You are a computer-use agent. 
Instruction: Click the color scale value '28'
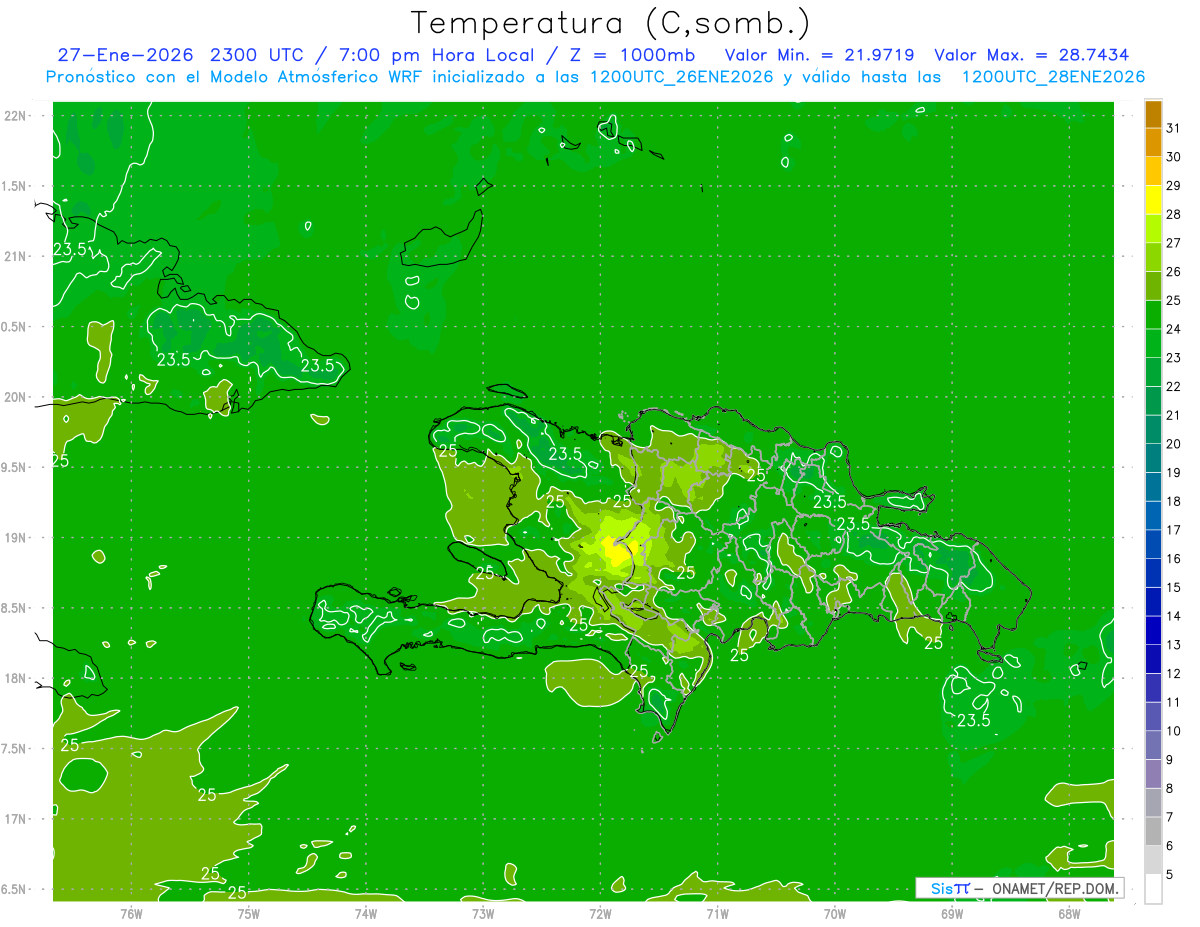click(x=1174, y=214)
